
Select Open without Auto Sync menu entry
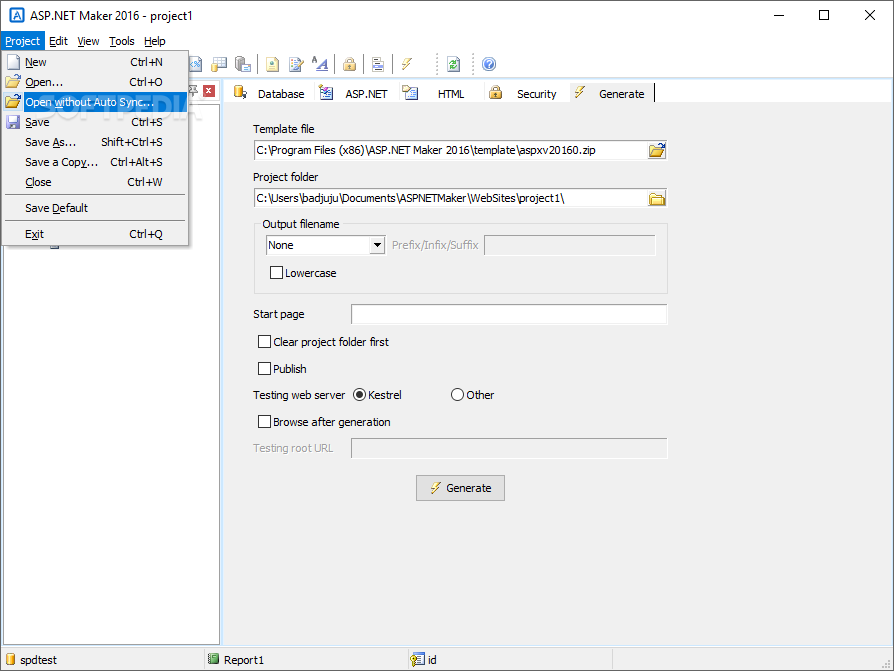coord(95,102)
